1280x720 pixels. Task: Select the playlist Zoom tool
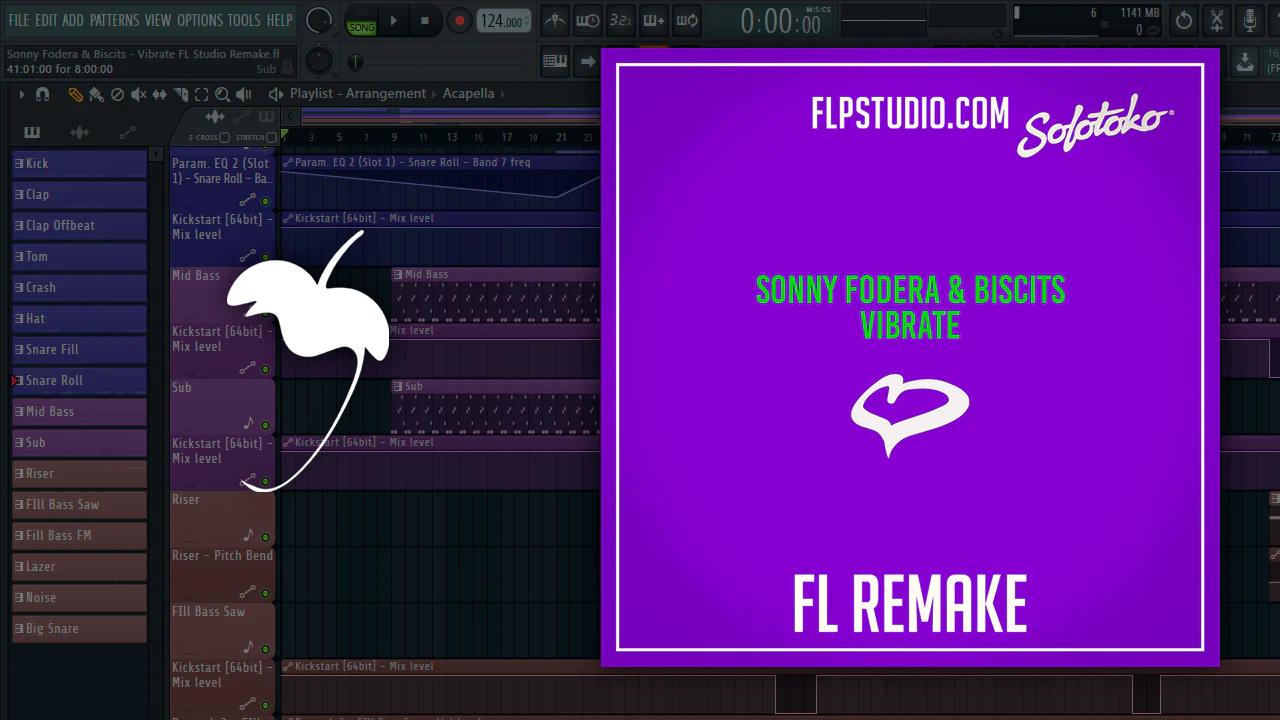point(222,94)
